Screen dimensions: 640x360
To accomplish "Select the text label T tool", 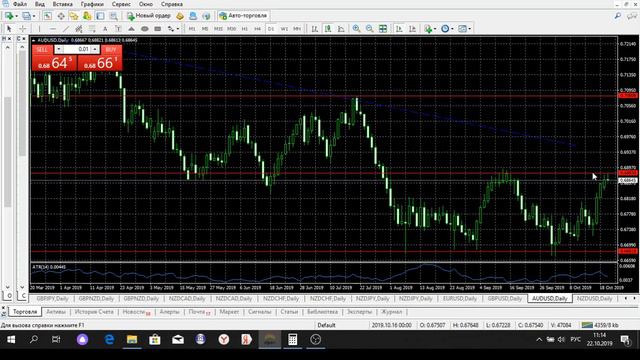I will pos(118,29).
